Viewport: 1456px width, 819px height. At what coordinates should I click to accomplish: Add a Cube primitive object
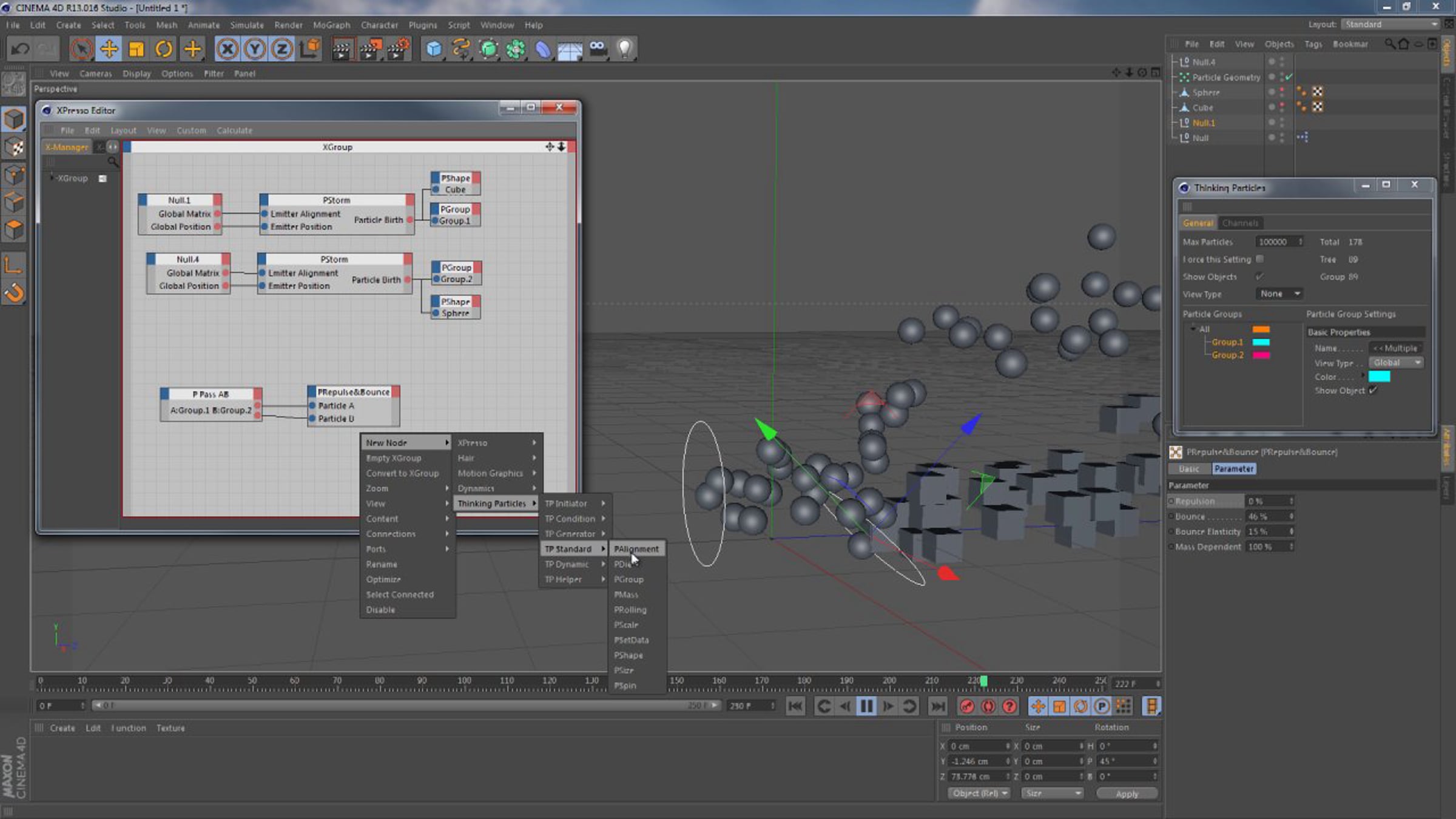[434, 49]
